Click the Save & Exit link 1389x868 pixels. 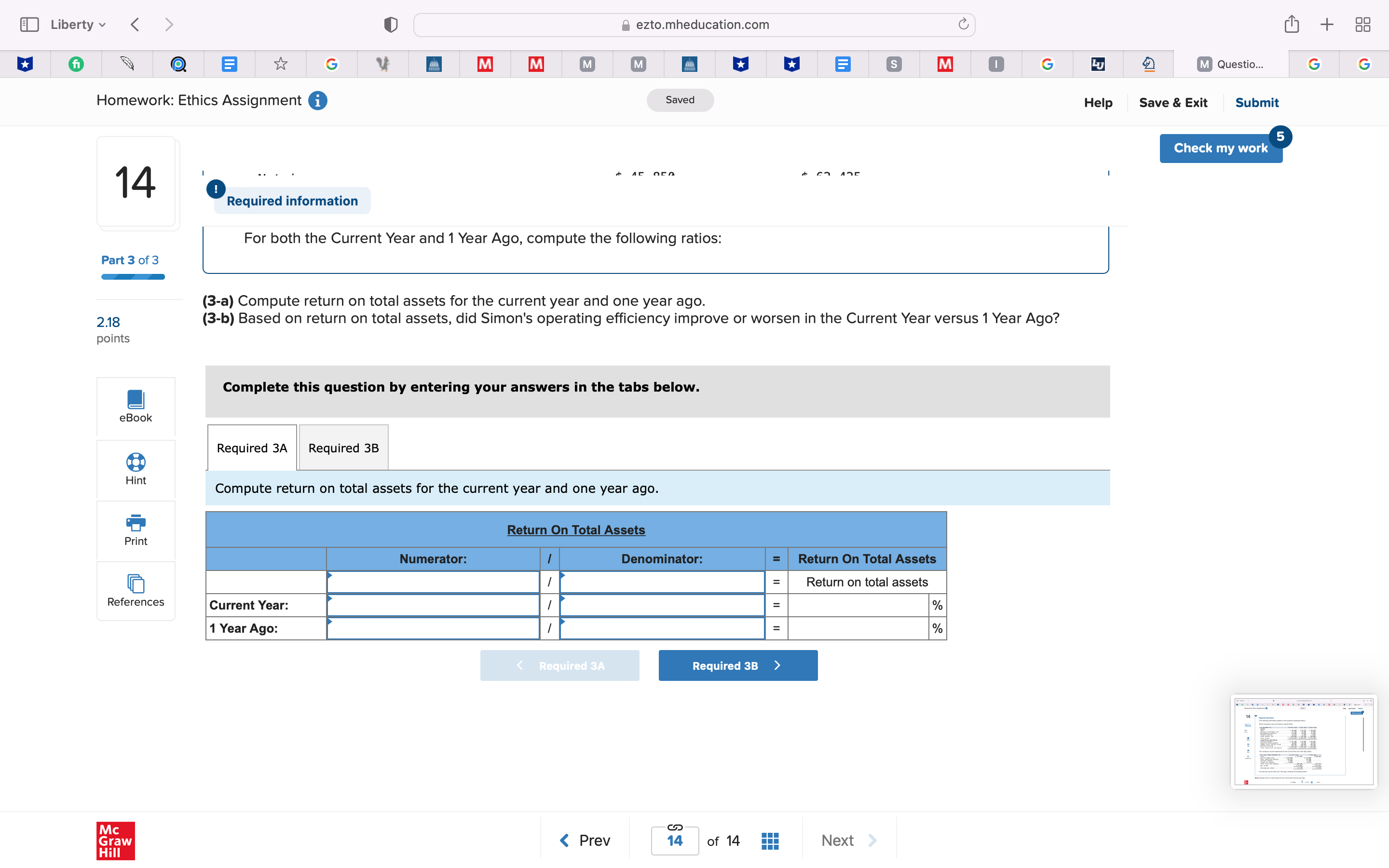click(1172, 103)
